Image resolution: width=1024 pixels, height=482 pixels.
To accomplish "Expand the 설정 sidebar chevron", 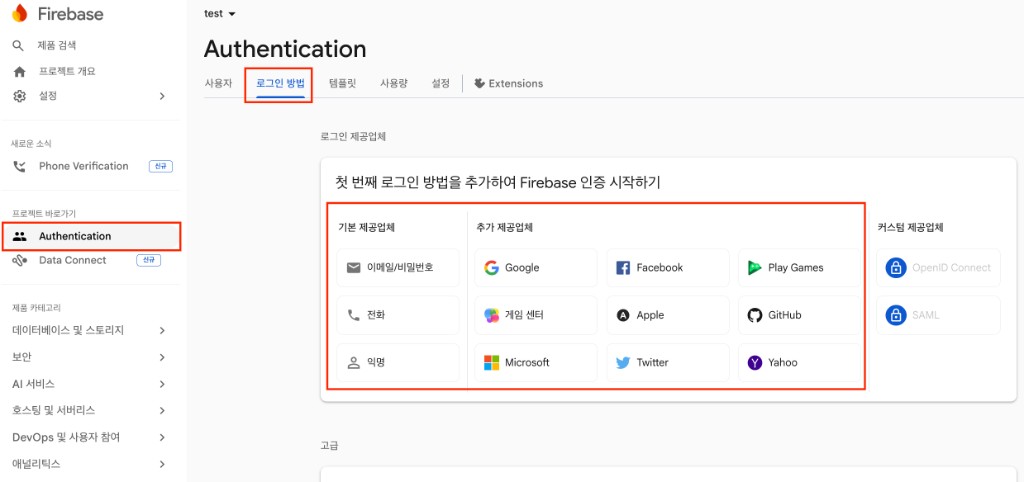I will coord(162,96).
